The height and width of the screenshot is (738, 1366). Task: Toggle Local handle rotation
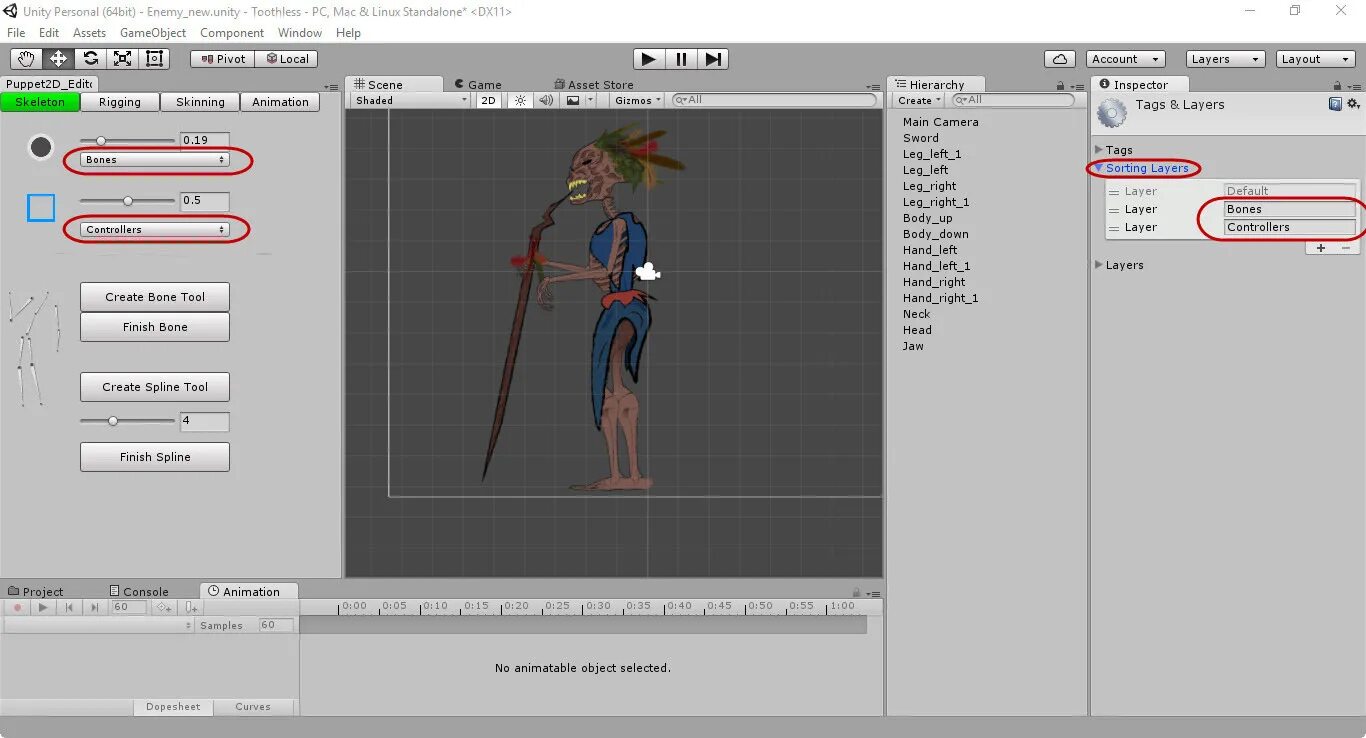click(286, 59)
